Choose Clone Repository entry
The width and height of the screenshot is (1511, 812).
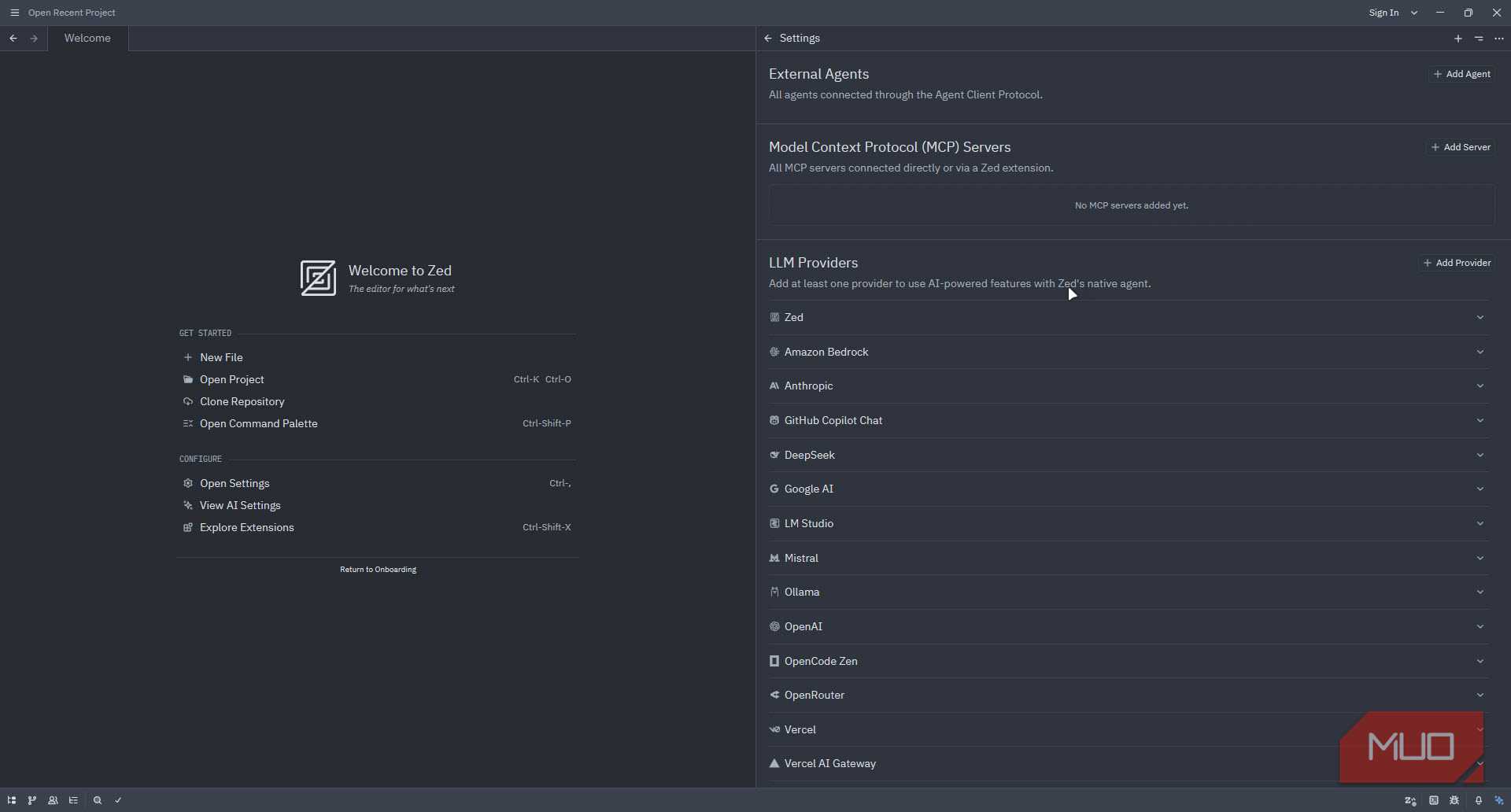(x=377, y=401)
